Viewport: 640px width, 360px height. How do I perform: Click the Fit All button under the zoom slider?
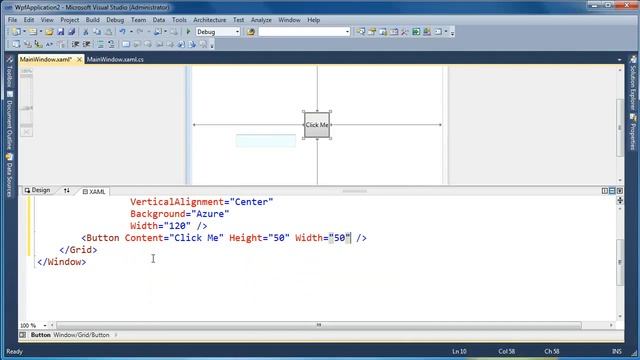[x=27, y=132]
